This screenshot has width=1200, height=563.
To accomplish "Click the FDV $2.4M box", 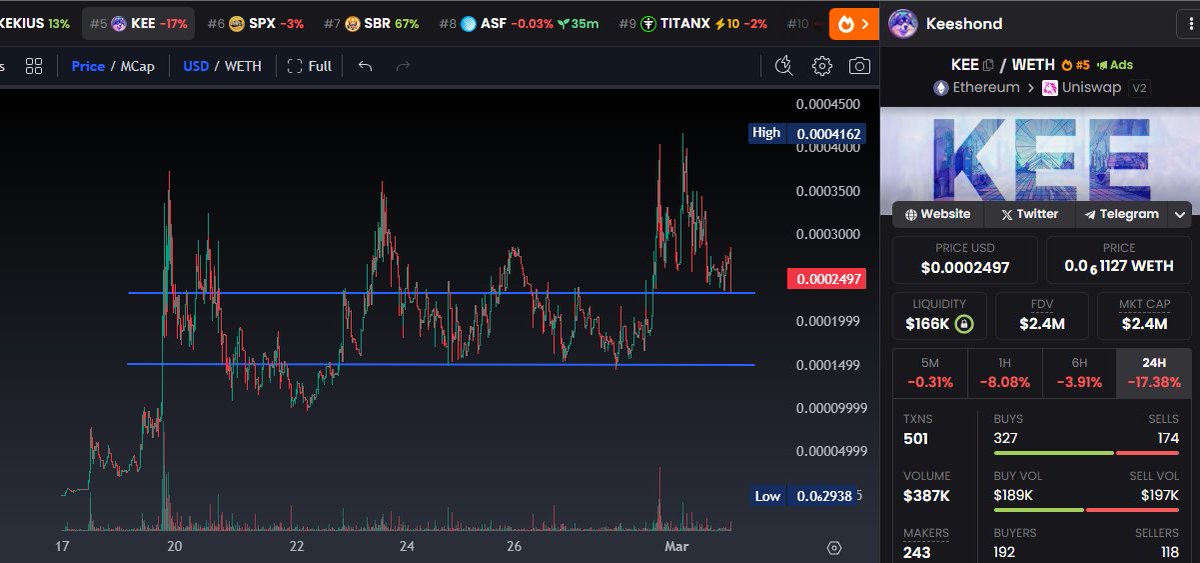I will (x=1042, y=316).
